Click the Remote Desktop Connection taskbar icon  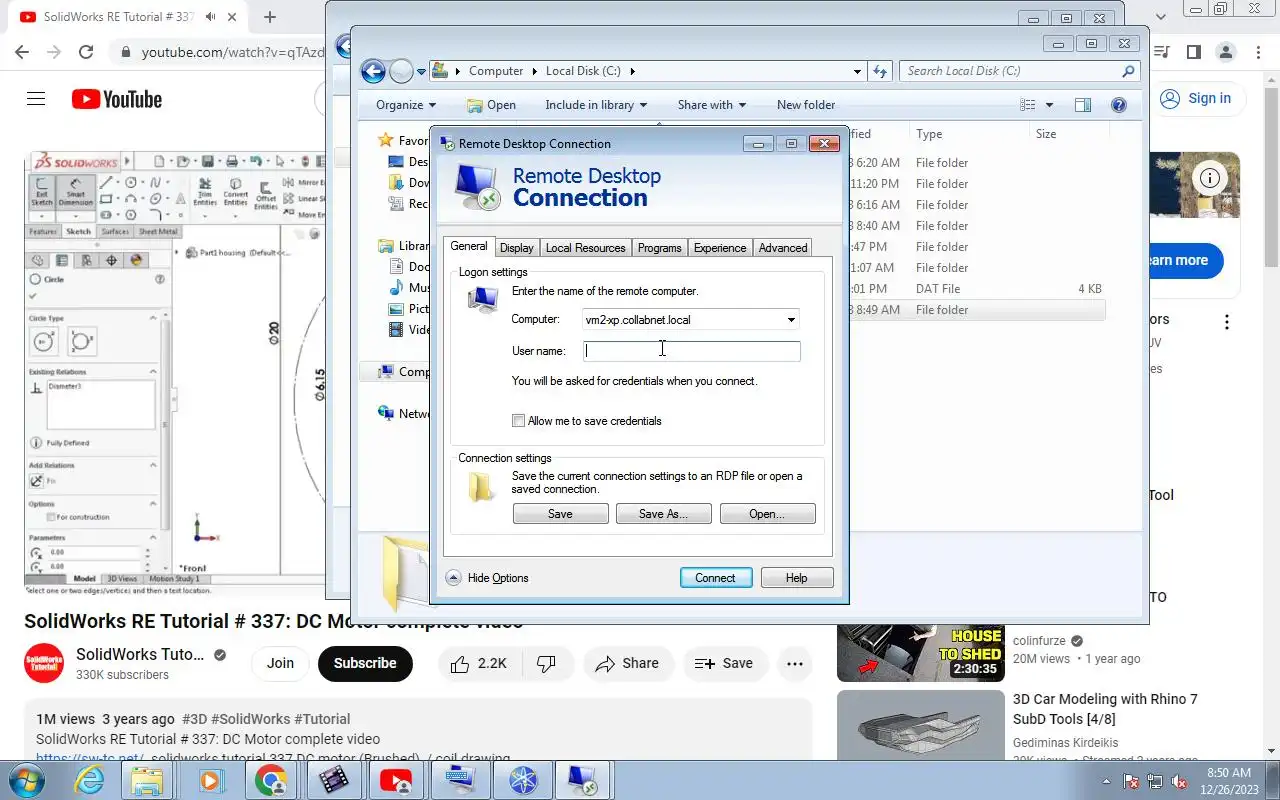pos(582,780)
